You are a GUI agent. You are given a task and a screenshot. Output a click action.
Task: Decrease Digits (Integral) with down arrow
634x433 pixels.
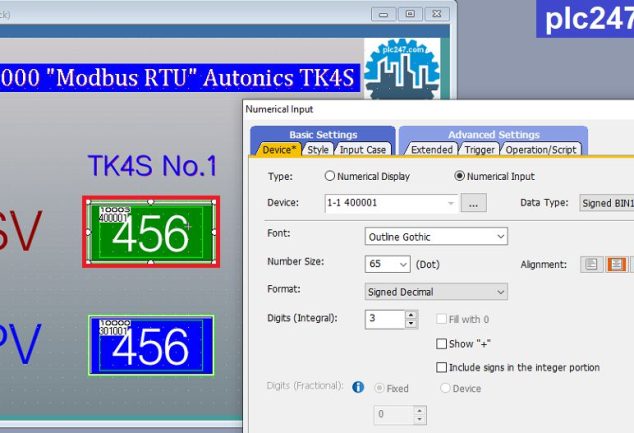(411, 324)
